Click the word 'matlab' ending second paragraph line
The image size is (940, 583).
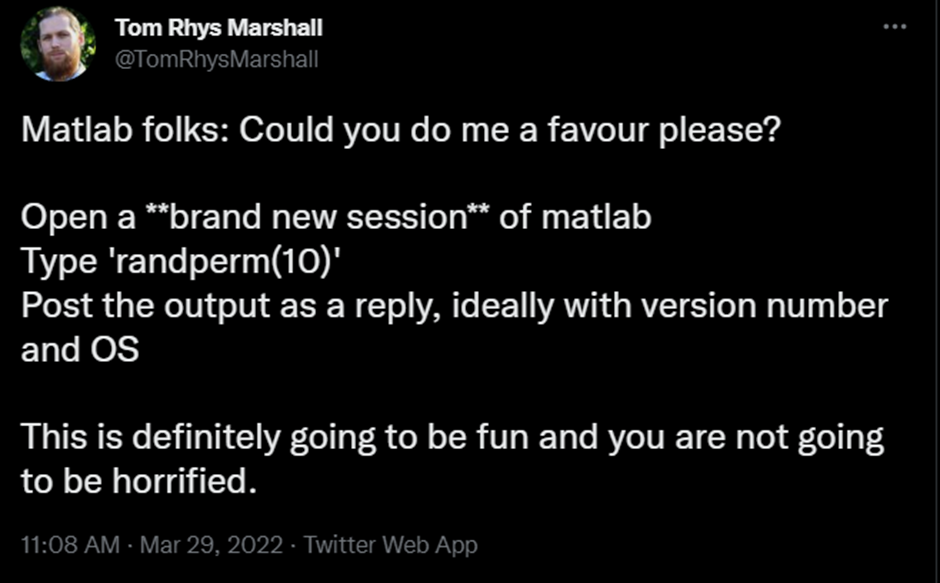tap(595, 218)
